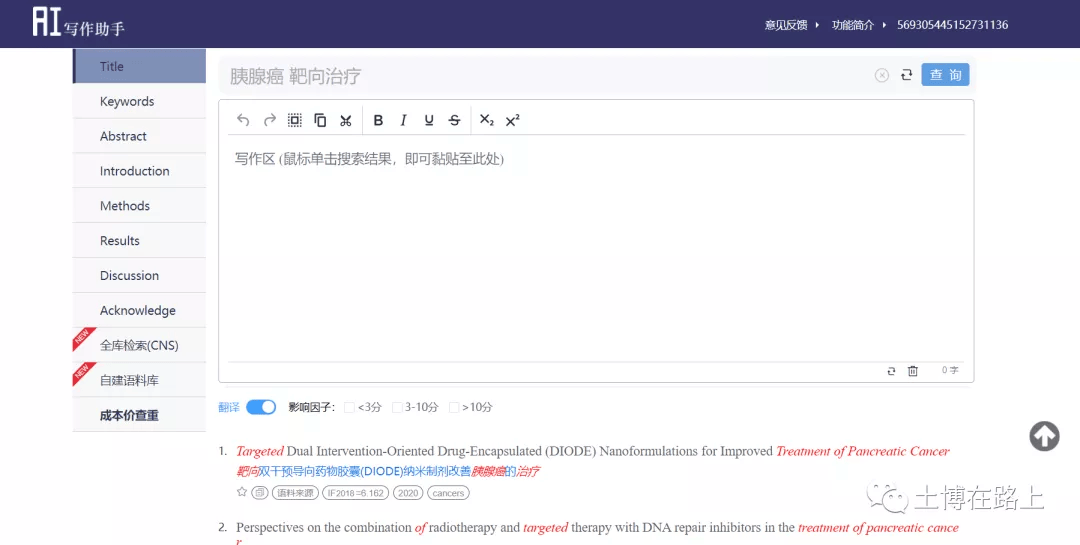
Task: Star the first search result
Action: pos(242,492)
